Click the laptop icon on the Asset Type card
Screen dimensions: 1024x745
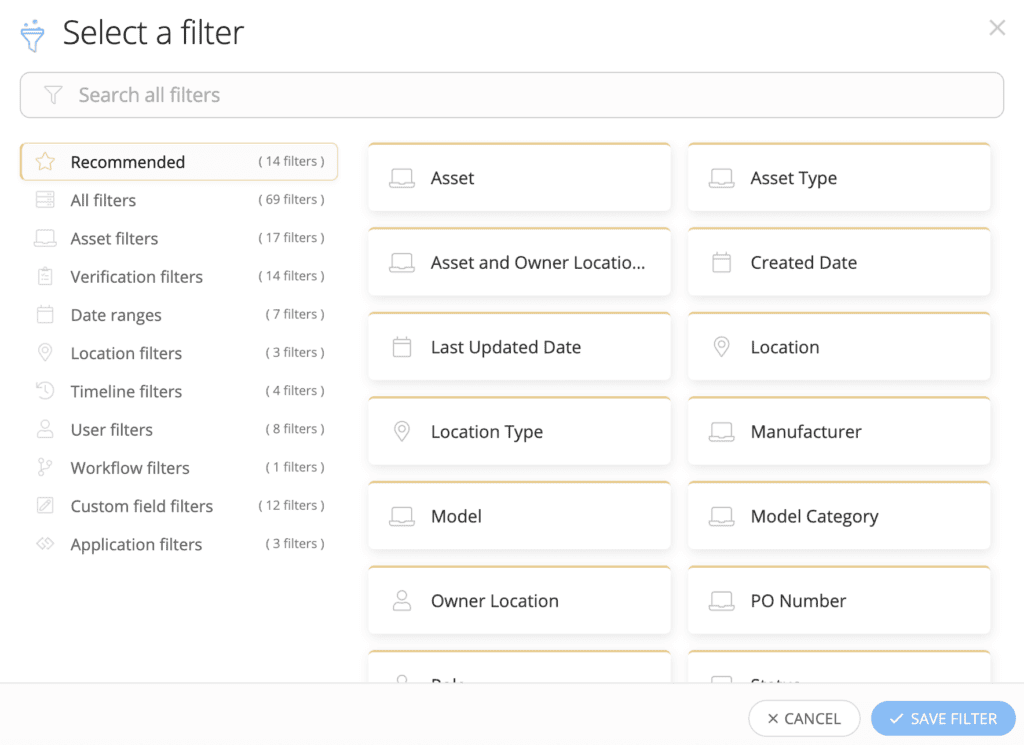point(722,178)
